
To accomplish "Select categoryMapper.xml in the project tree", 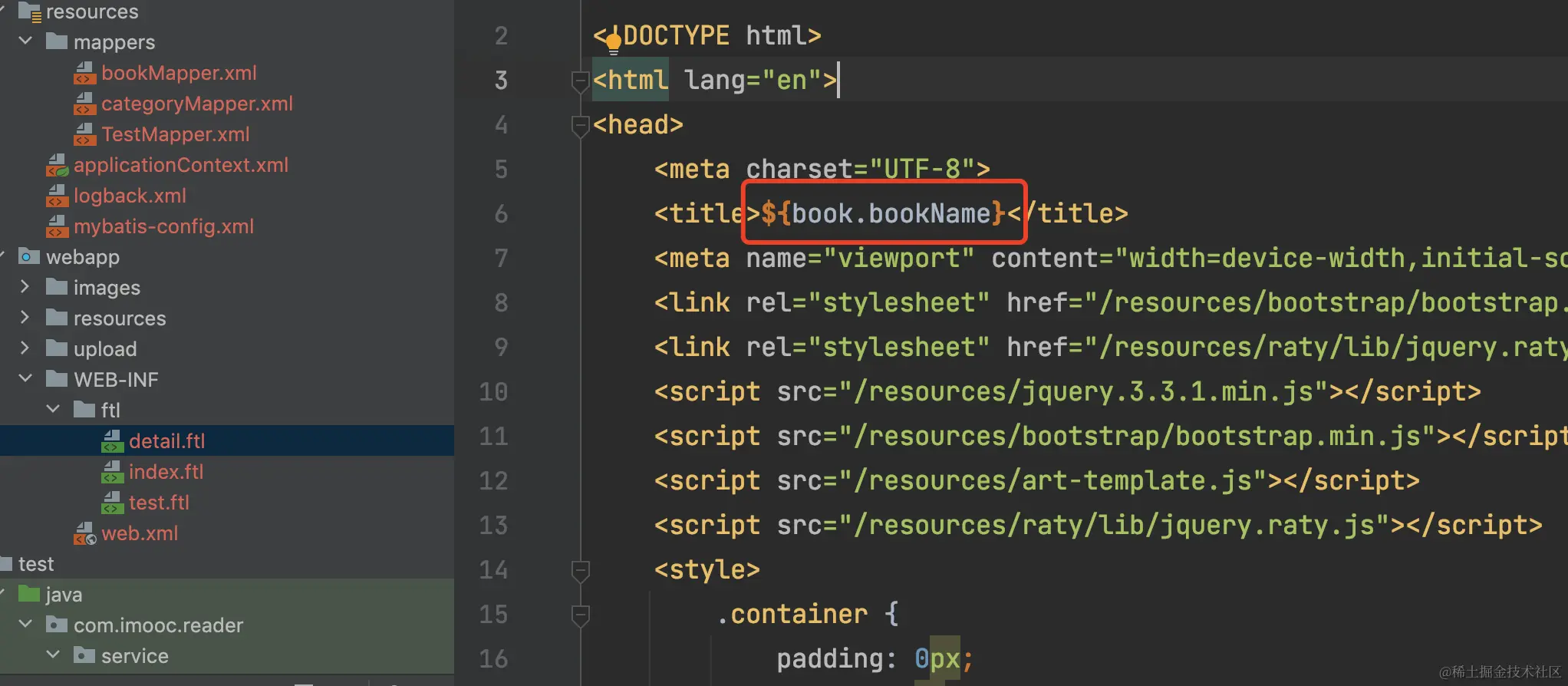I will pos(197,104).
